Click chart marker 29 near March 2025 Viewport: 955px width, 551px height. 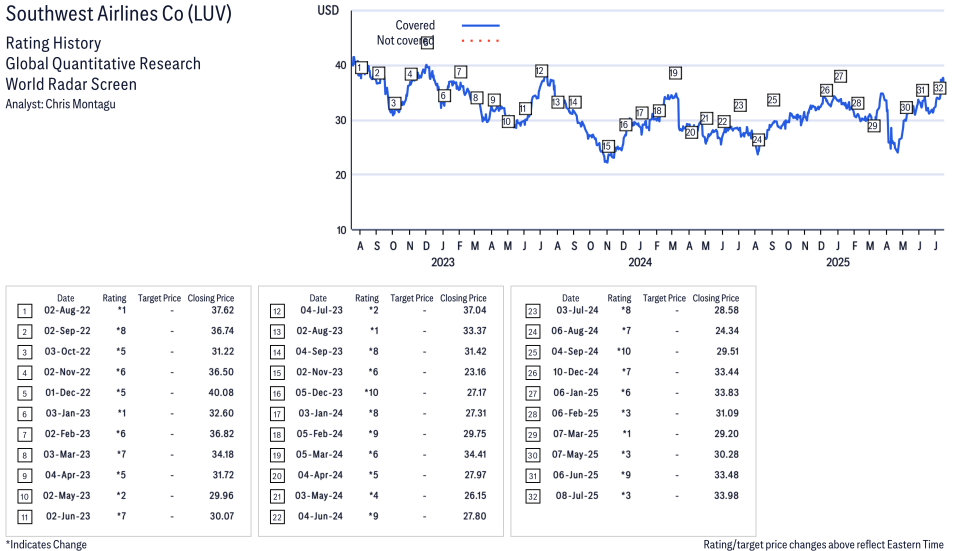click(873, 125)
